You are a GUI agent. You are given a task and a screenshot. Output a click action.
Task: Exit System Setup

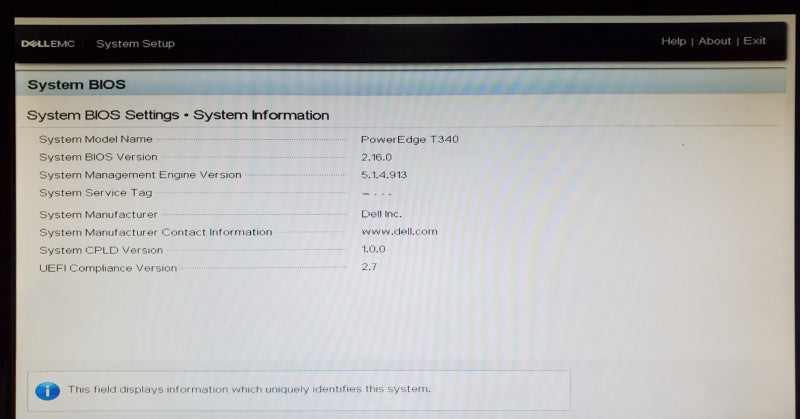coord(755,40)
